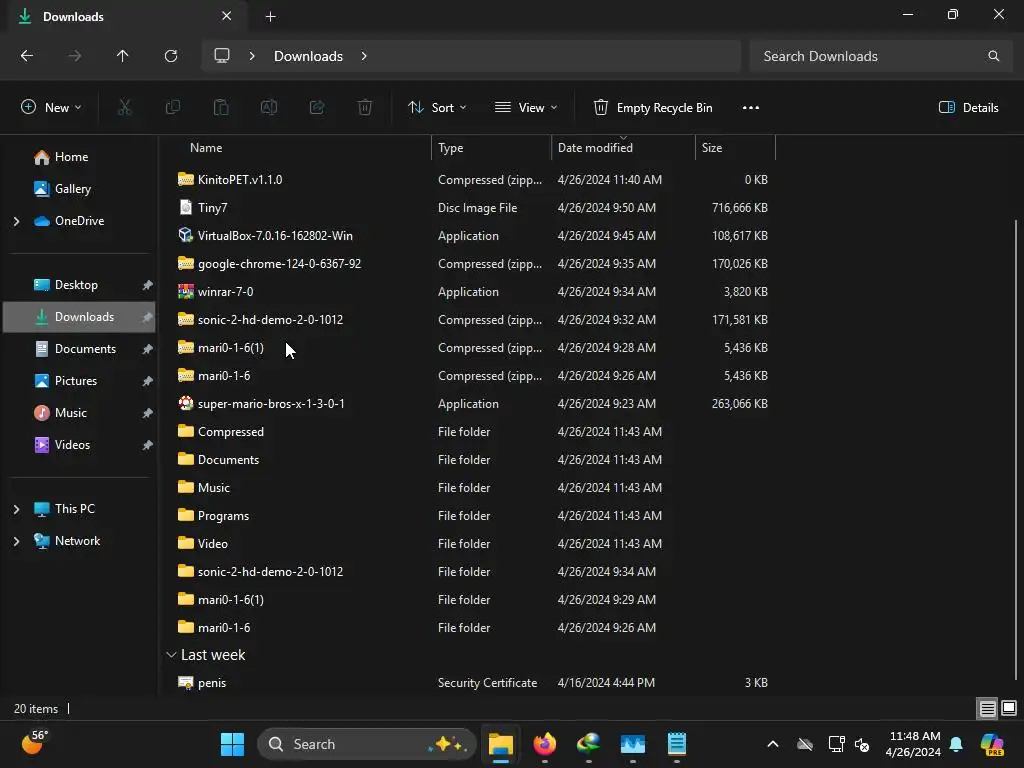Viewport: 1024px width, 768px height.
Task: Open the clock showing 11:48 AM
Action: (x=913, y=744)
